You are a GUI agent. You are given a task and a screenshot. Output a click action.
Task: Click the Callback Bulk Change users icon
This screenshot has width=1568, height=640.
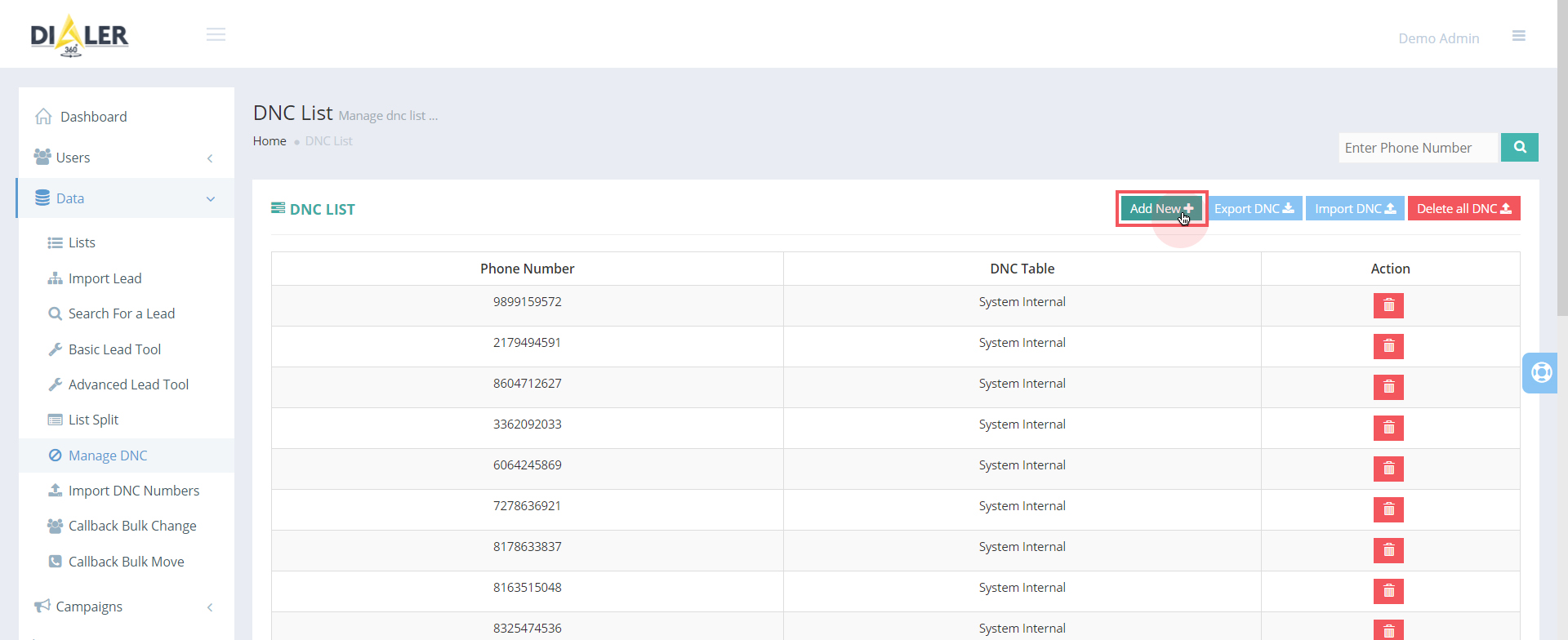pyautogui.click(x=55, y=526)
